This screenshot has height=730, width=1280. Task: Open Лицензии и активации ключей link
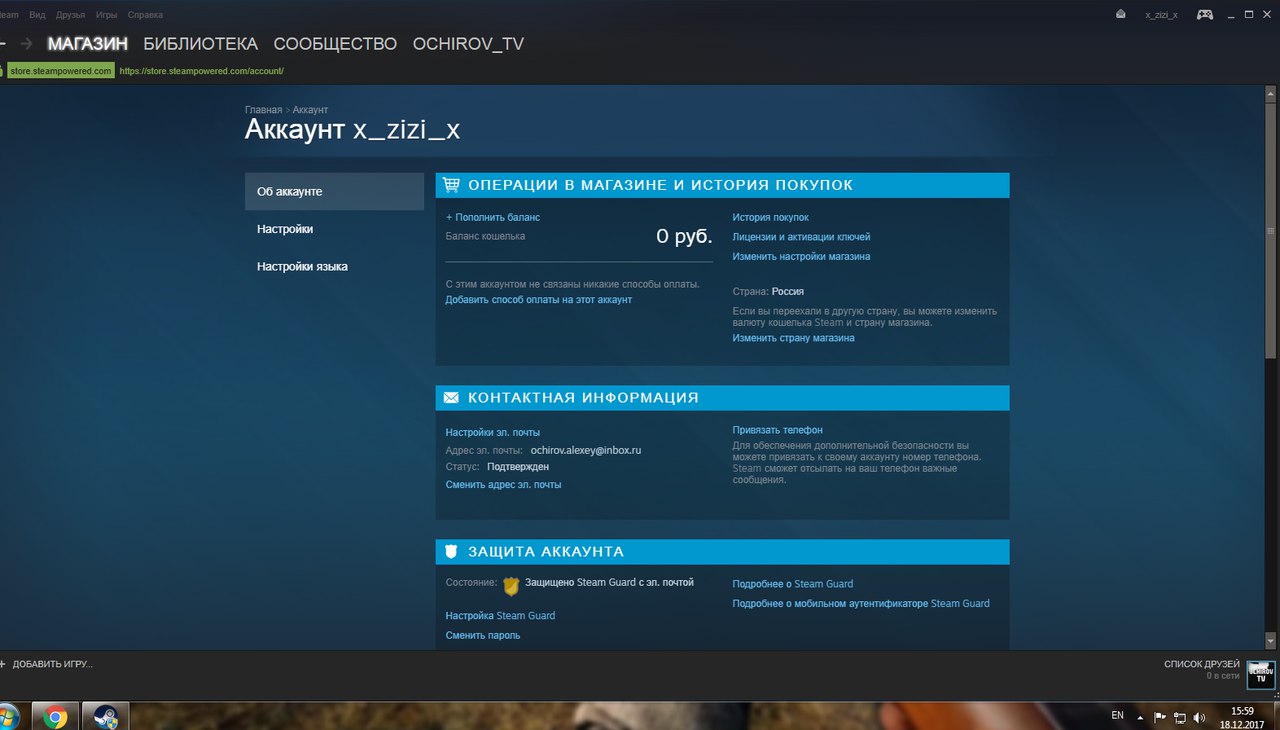tap(801, 237)
